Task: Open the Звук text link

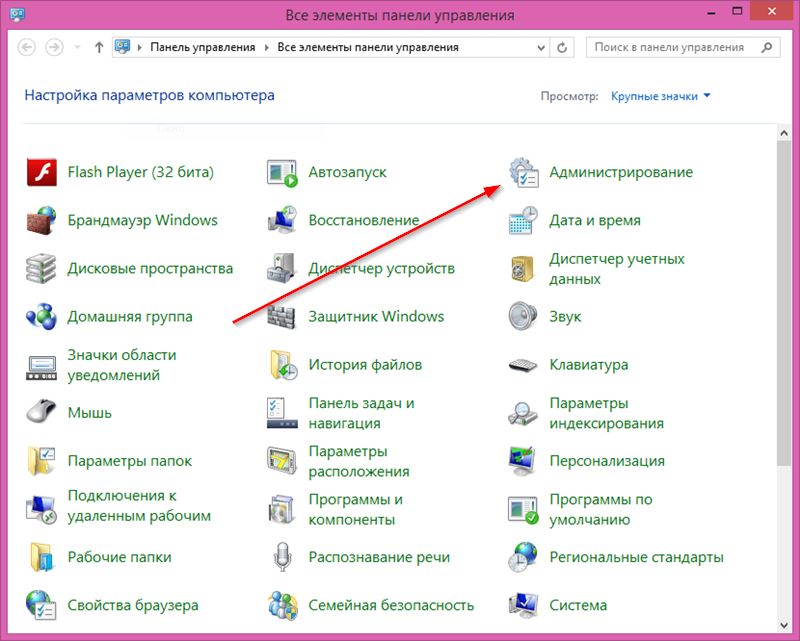Action: 565,317
